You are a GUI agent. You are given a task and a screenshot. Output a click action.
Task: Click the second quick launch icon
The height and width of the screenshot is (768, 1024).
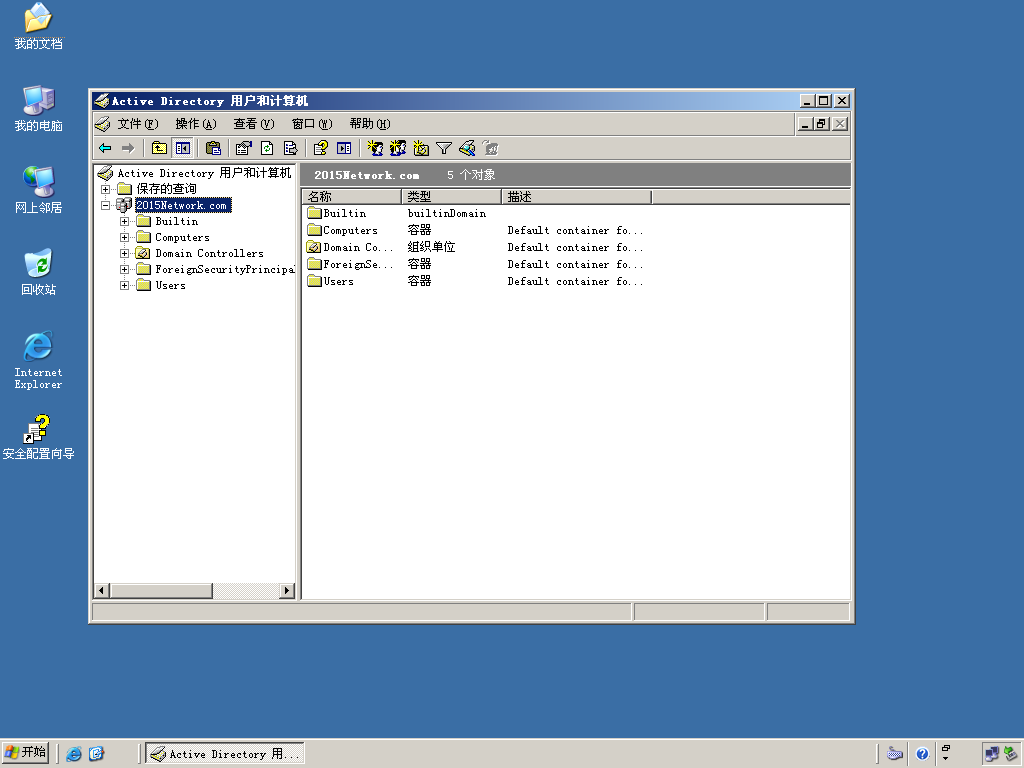tap(96, 754)
